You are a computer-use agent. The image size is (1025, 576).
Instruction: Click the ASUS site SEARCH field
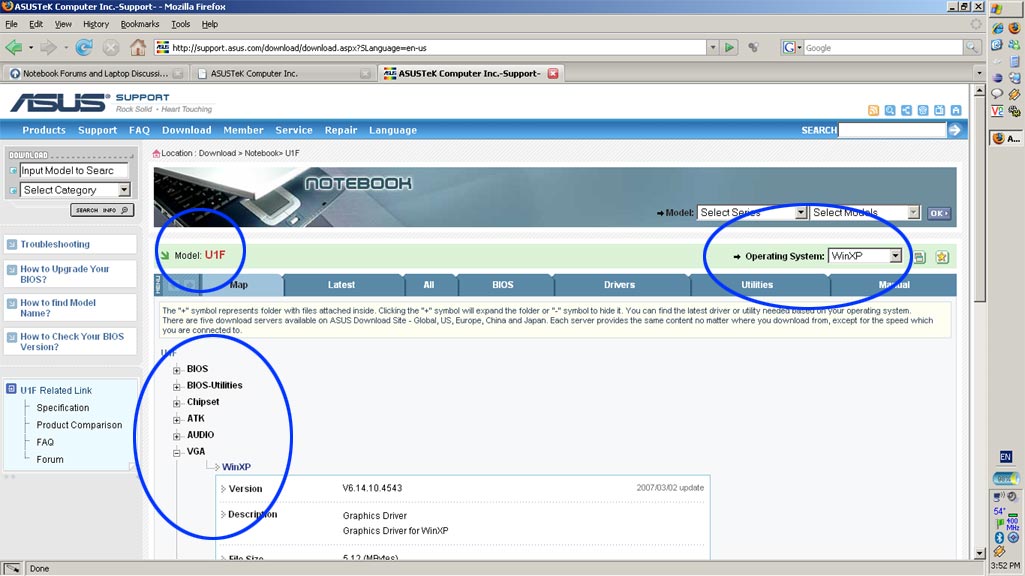coord(892,130)
